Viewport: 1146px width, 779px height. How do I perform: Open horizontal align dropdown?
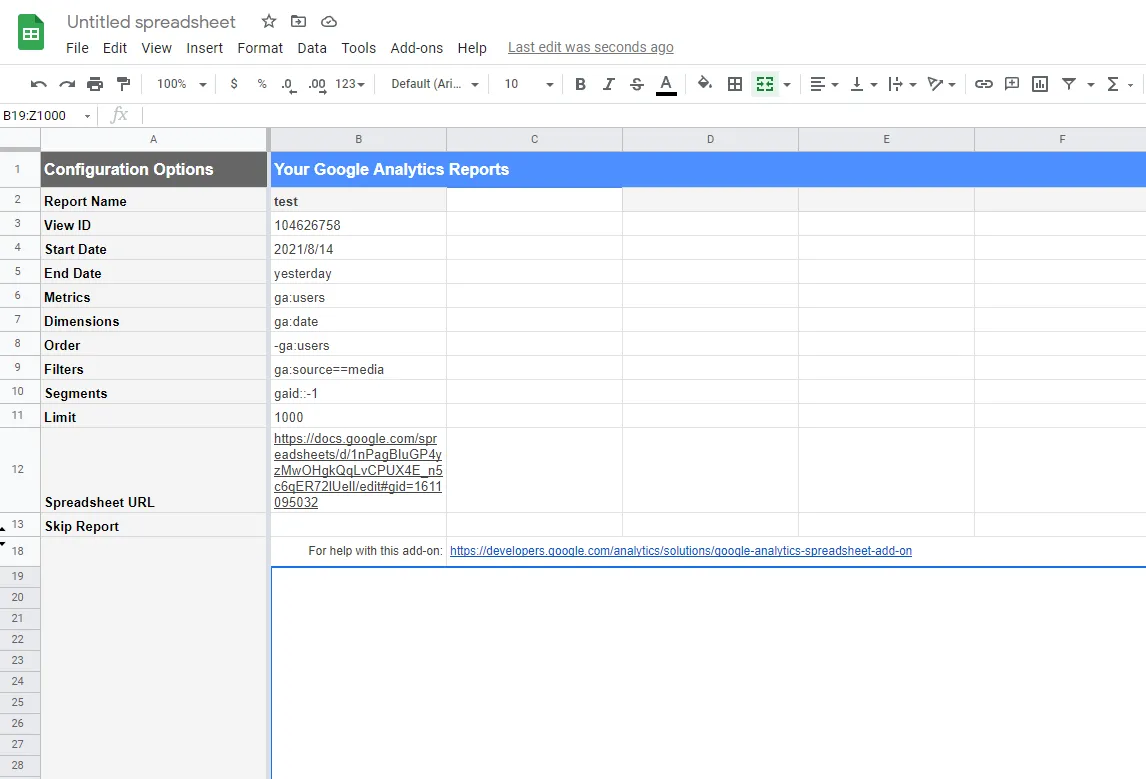(824, 84)
